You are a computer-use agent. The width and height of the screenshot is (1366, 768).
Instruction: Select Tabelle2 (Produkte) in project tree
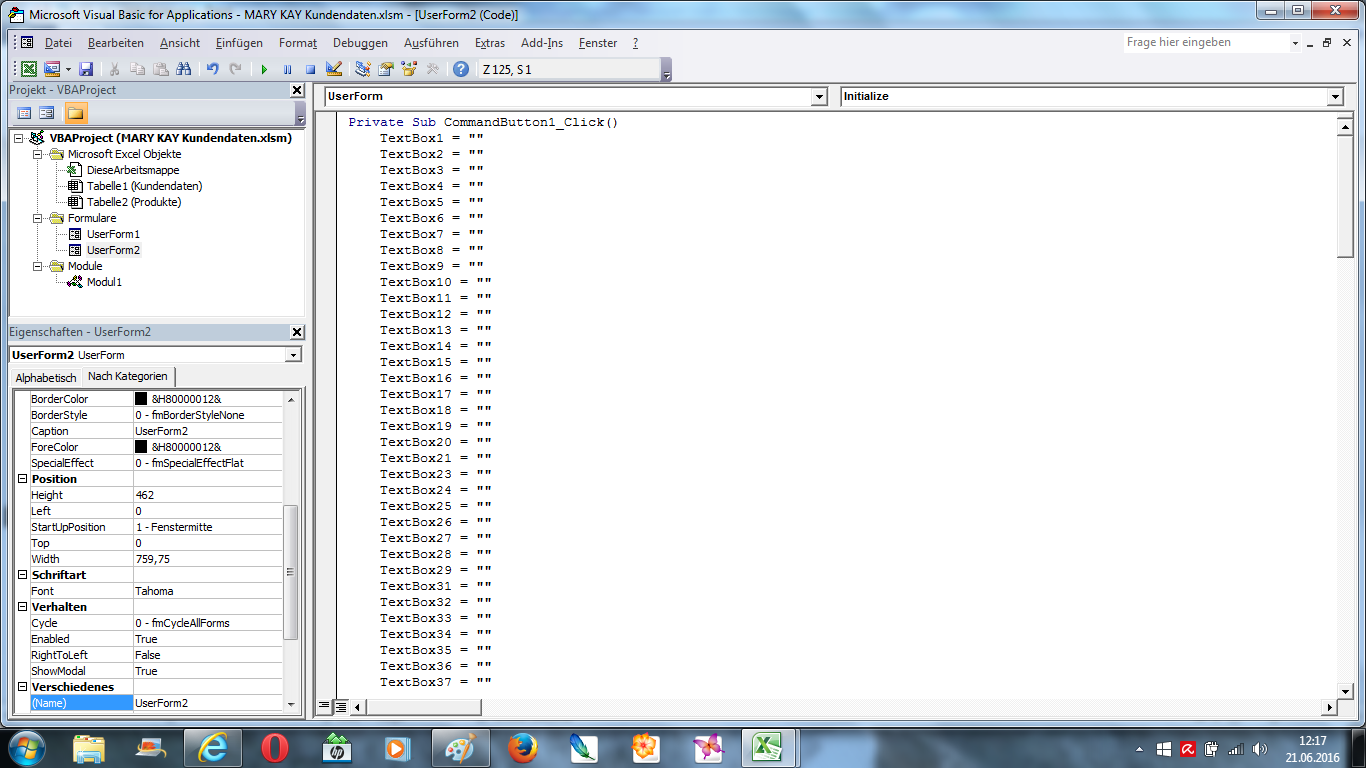[x=134, y=202]
